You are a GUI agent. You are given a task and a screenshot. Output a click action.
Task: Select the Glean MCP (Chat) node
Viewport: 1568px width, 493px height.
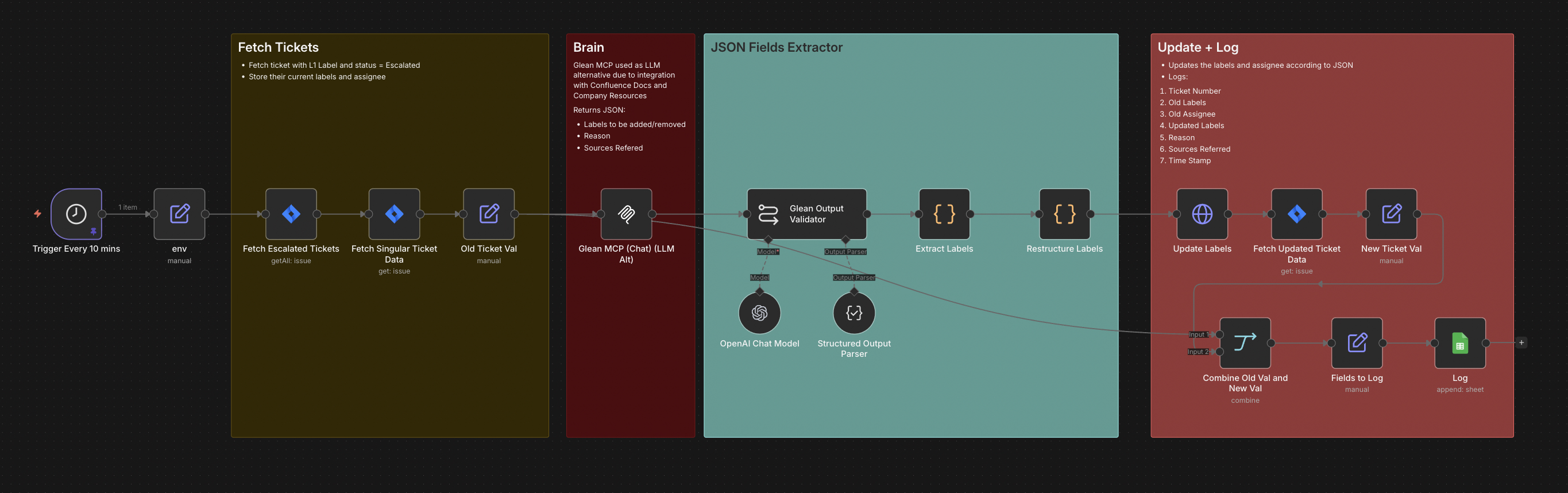click(x=627, y=214)
